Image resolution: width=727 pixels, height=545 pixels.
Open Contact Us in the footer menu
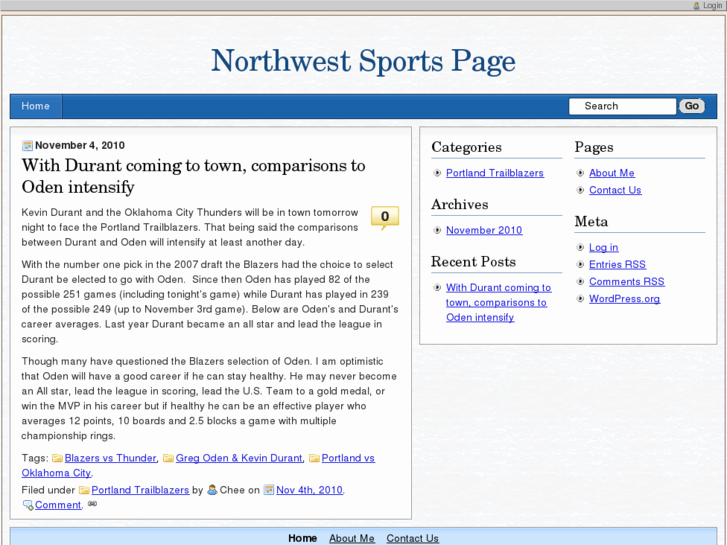(413, 538)
